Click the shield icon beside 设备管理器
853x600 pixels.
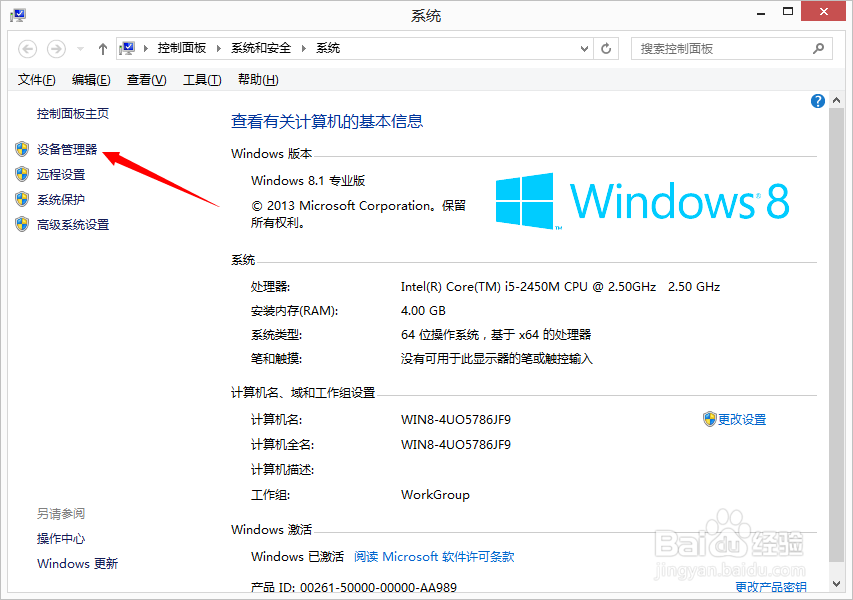(22, 149)
